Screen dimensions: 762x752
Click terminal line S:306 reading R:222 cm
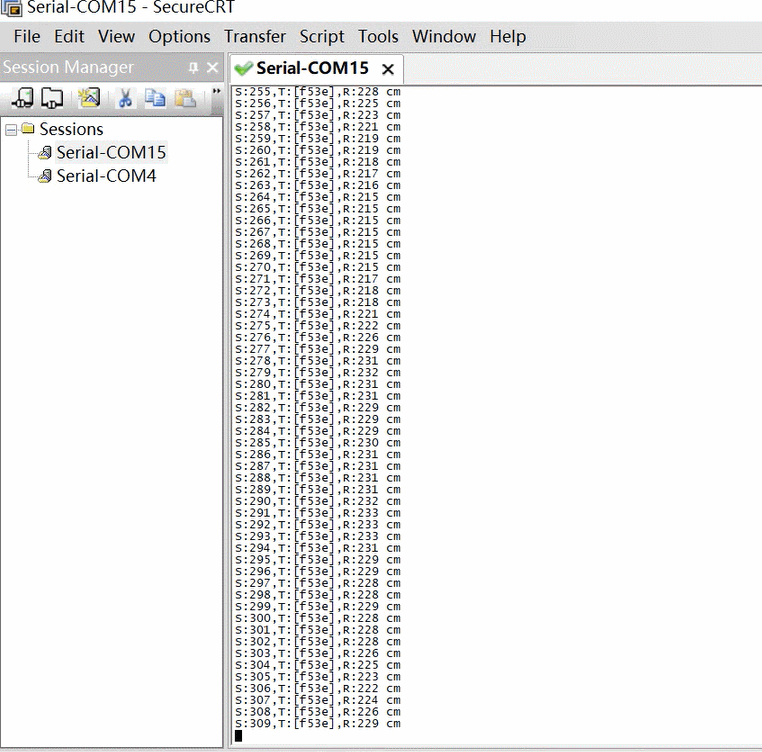pyautogui.click(x=318, y=688)
